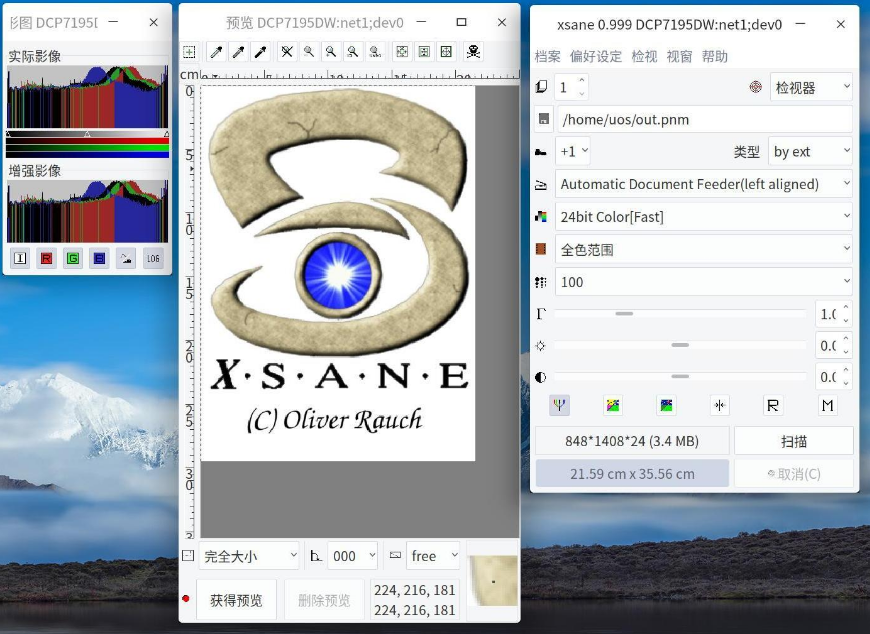
Task: Select the white point eyedropper
Action: (x=216, y=52)
